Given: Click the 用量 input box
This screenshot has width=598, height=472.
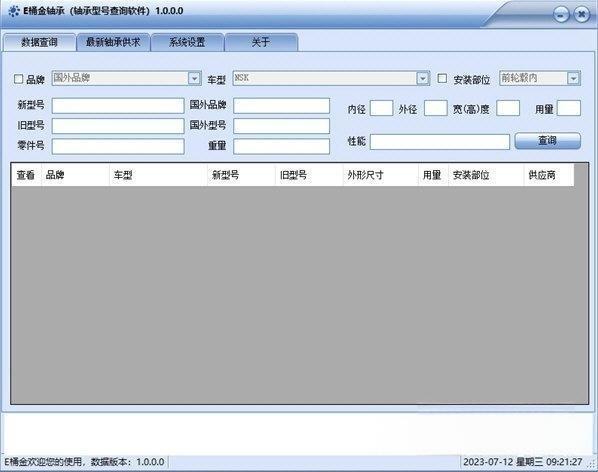Looking at the screenshot, I should point(569,108).
